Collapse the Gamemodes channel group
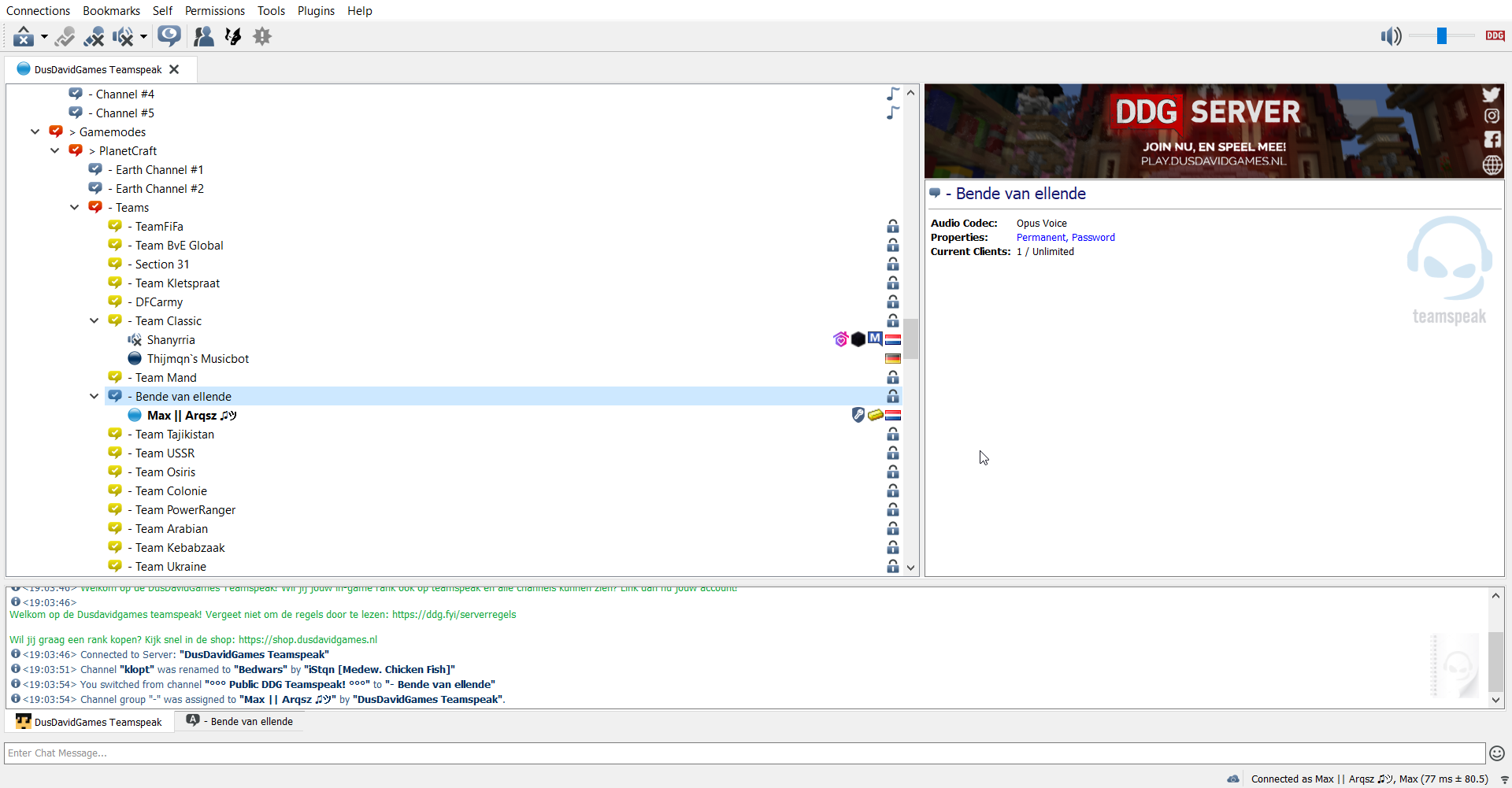The image size is (1512, 788). [x=35, y=132]
